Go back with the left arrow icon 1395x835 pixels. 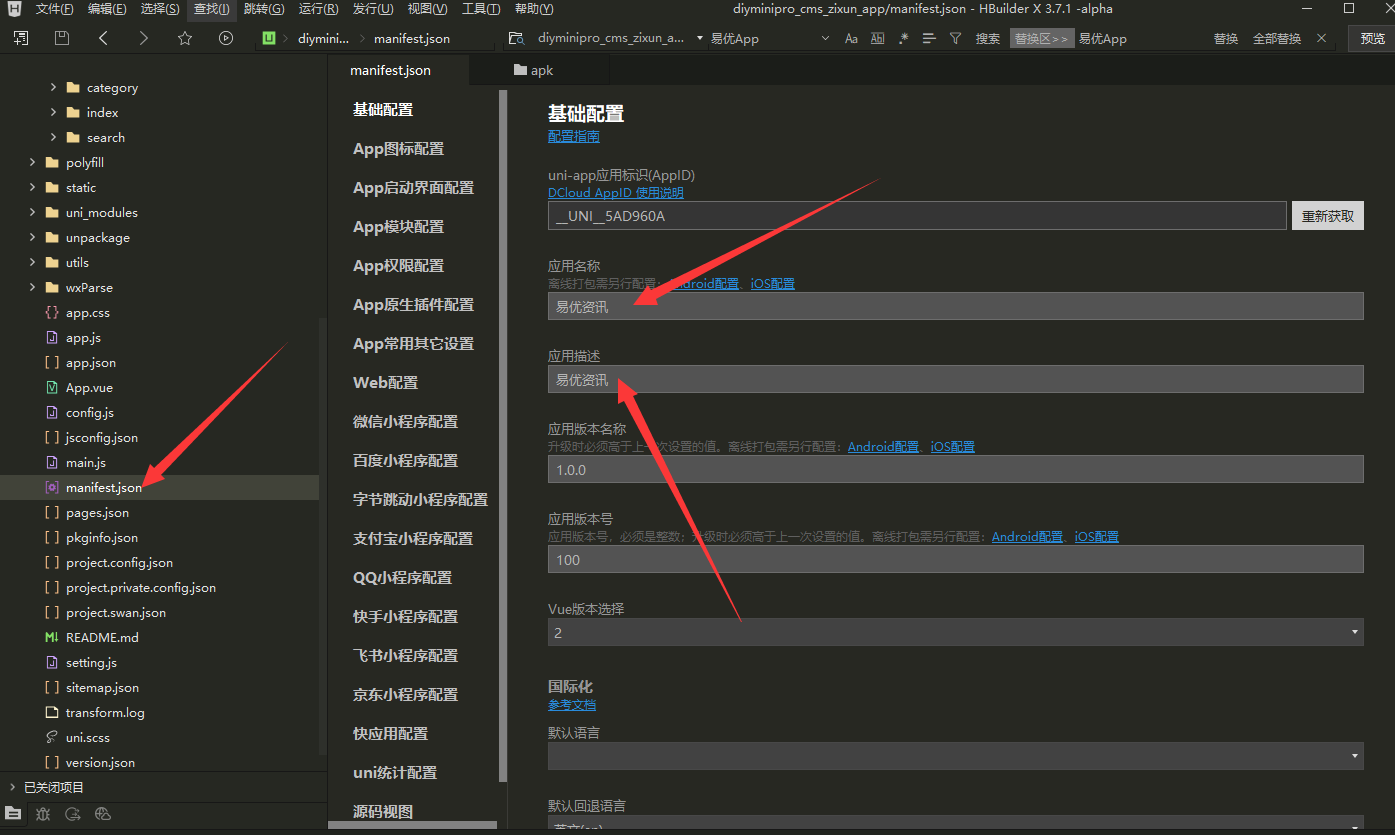[103, 38]
